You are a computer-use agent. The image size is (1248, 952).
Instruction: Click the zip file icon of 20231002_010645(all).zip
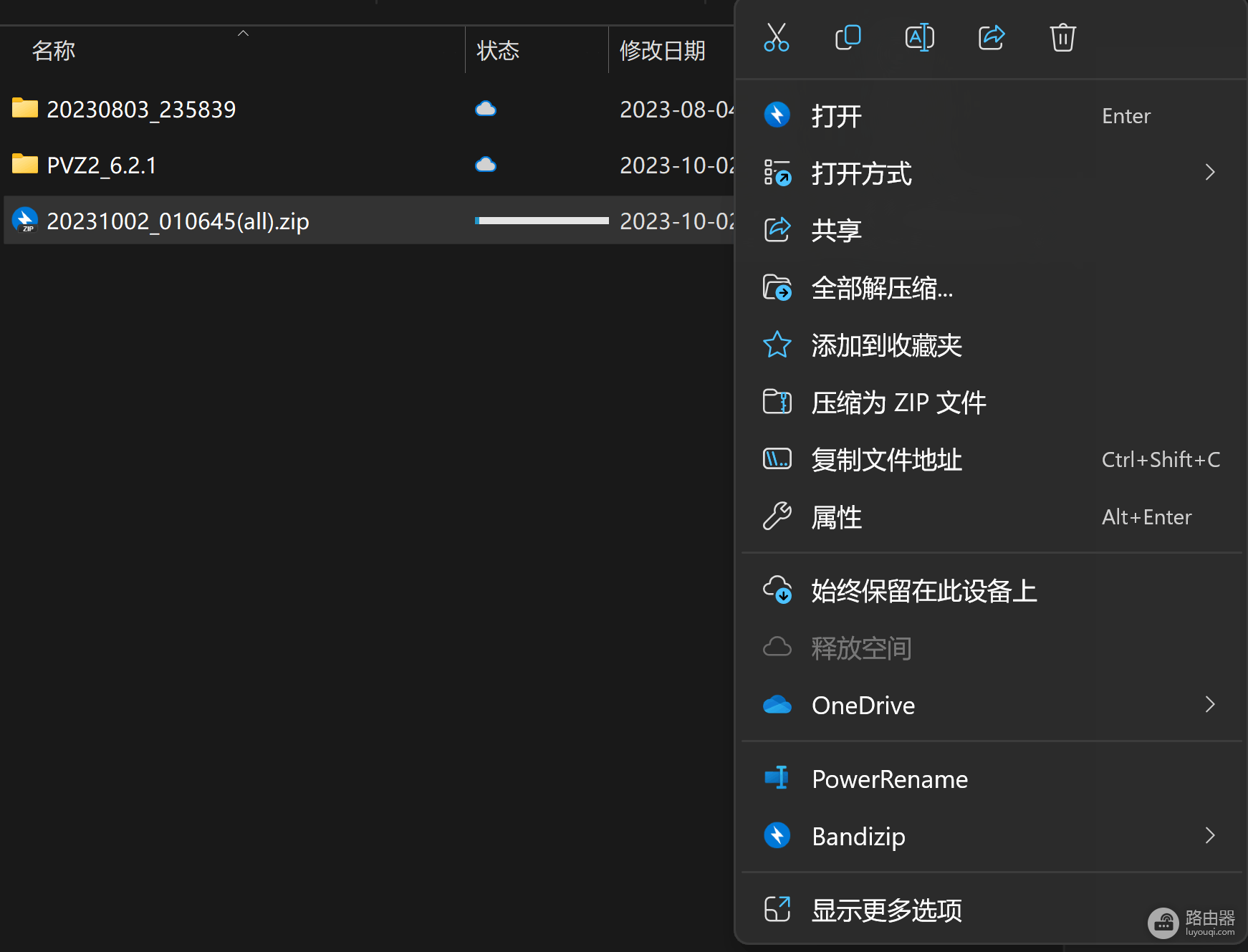pos(25,220)
